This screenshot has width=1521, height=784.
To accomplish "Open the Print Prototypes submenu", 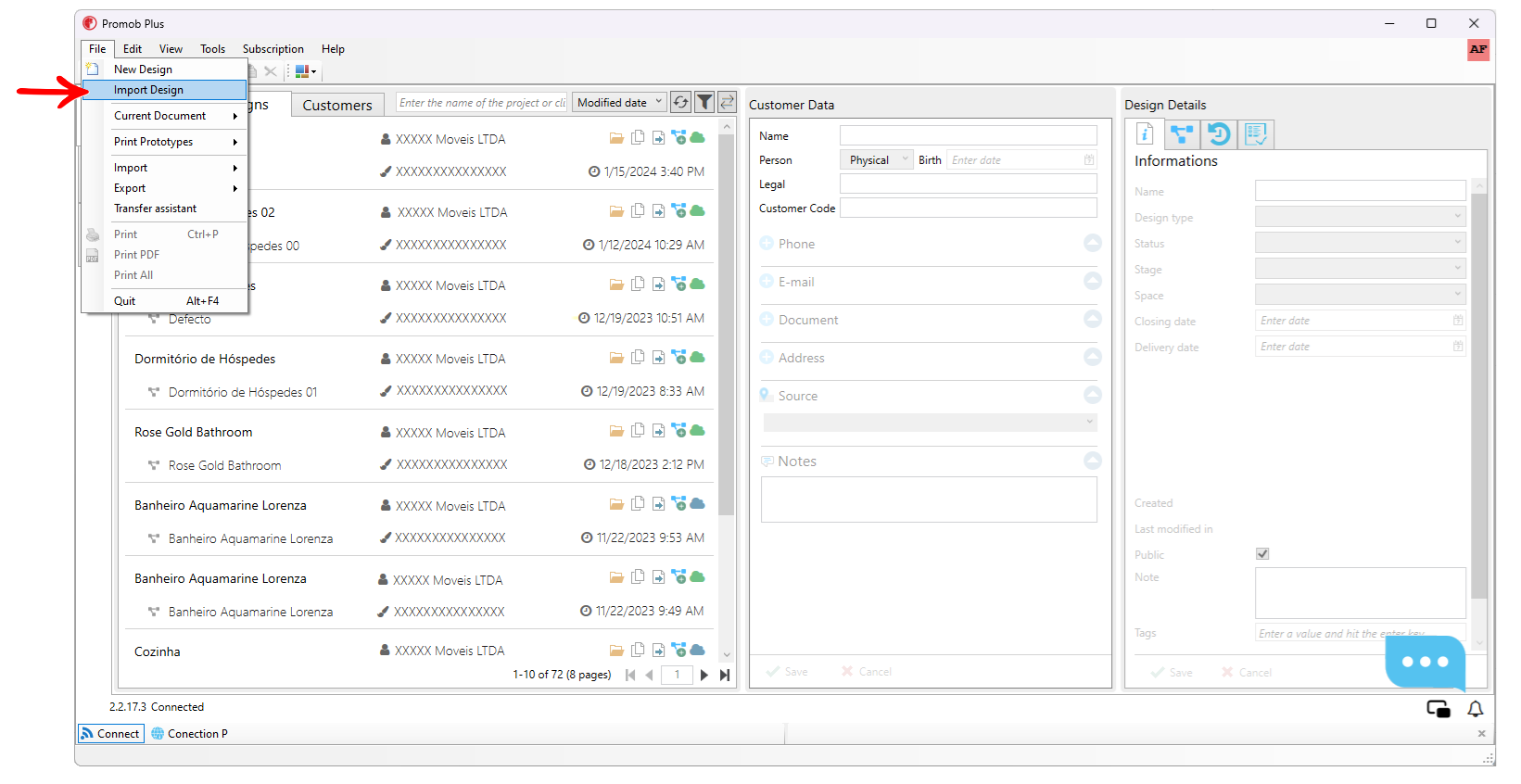I will click(174, 142).
